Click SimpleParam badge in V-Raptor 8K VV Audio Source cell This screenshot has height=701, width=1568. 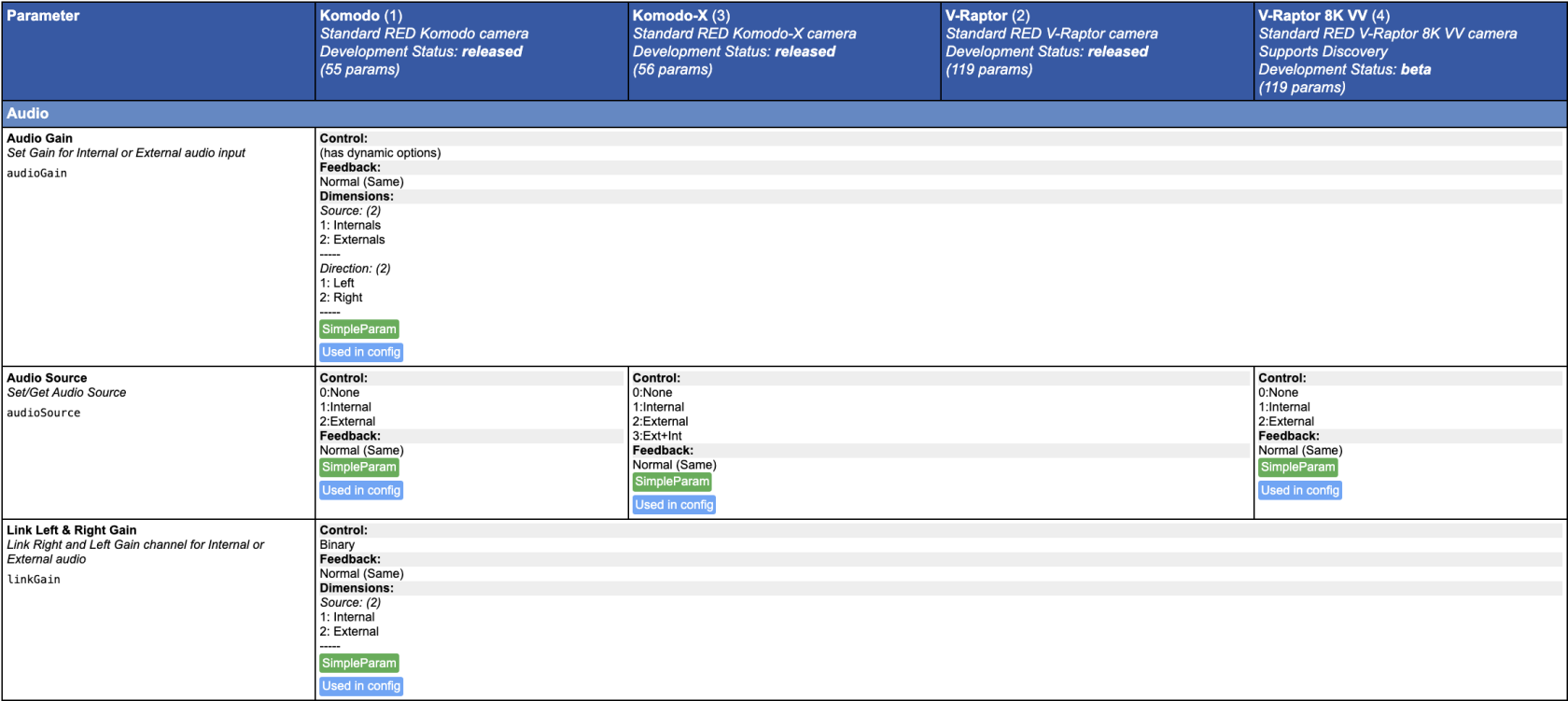tap(1298, 468)
